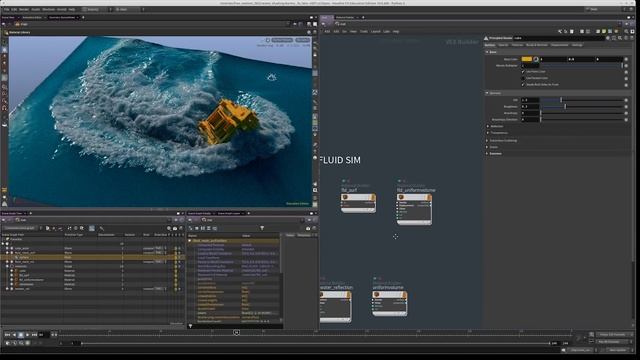Select the water_reflection material node
Screen dimensions: 640x360
[335, 306]
